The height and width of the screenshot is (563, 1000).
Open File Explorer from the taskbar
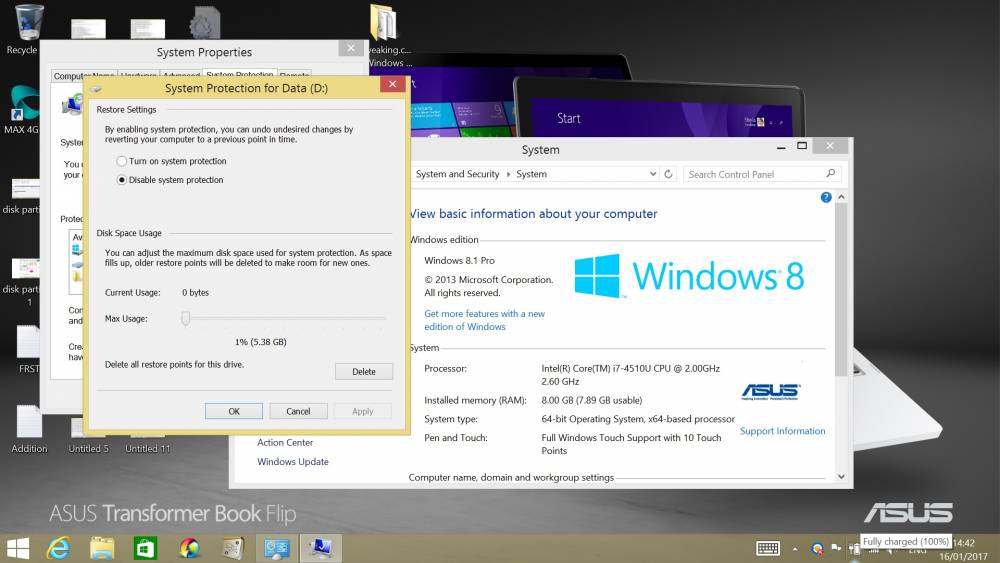tap(102, 548)
